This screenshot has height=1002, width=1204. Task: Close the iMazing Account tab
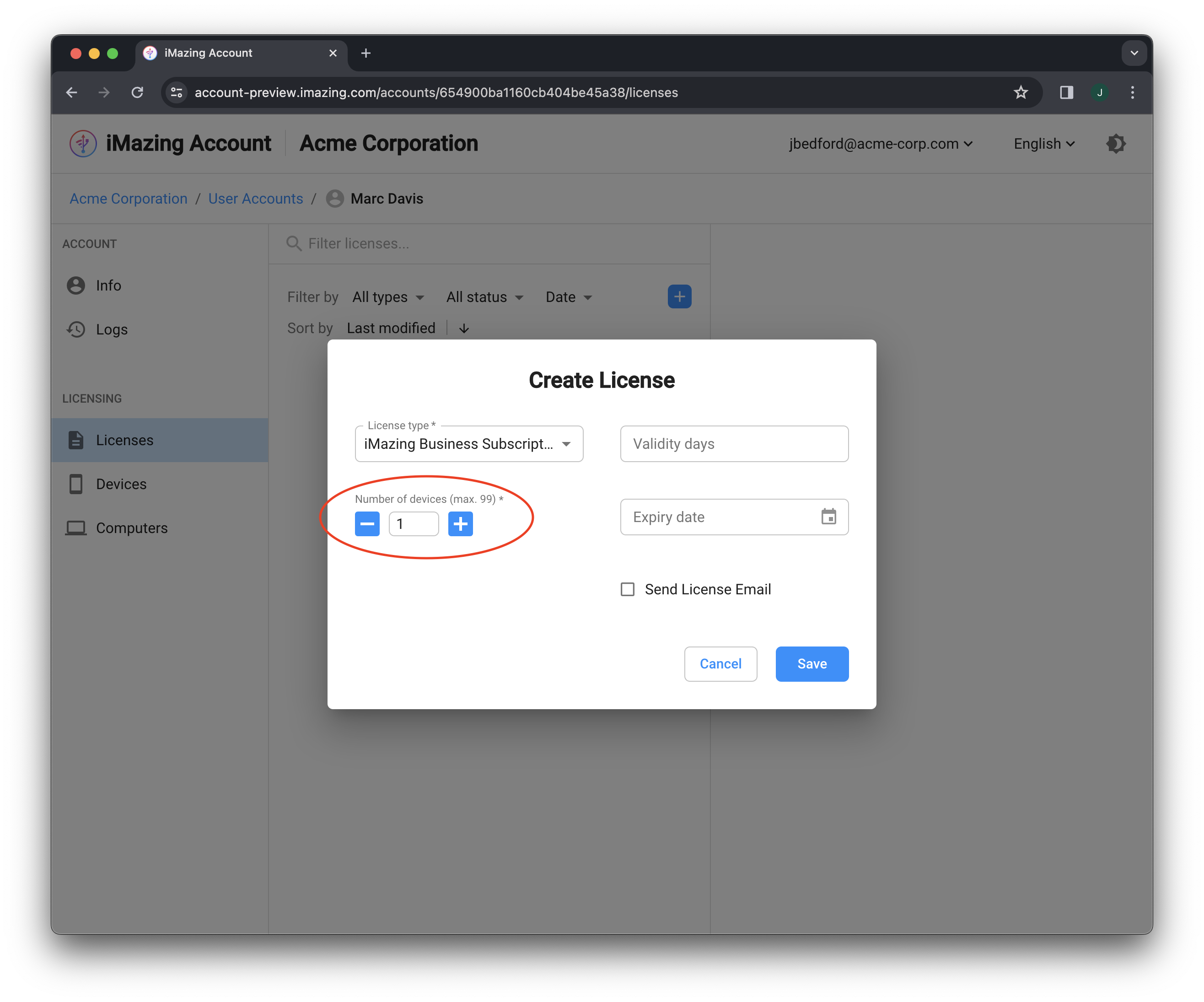coord(333,53)
